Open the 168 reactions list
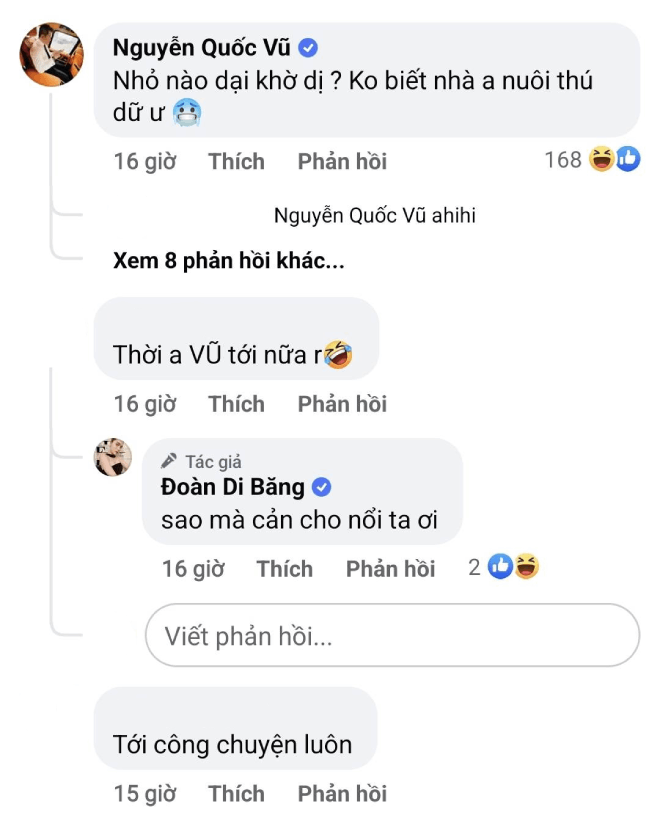This screenshot has height=818, width=660. click(566, 159)
